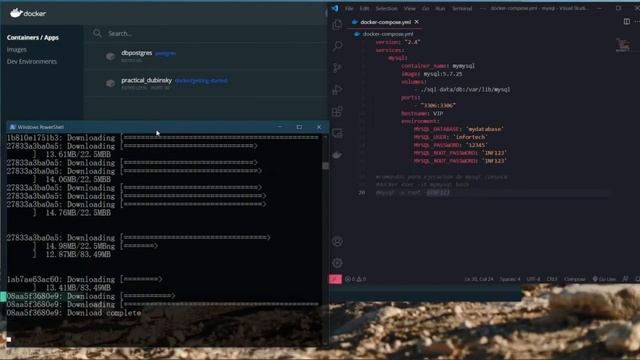Open the Search view in VS Code
The image size is (640, 360).
pyautogui.click(x=337, y=46)
